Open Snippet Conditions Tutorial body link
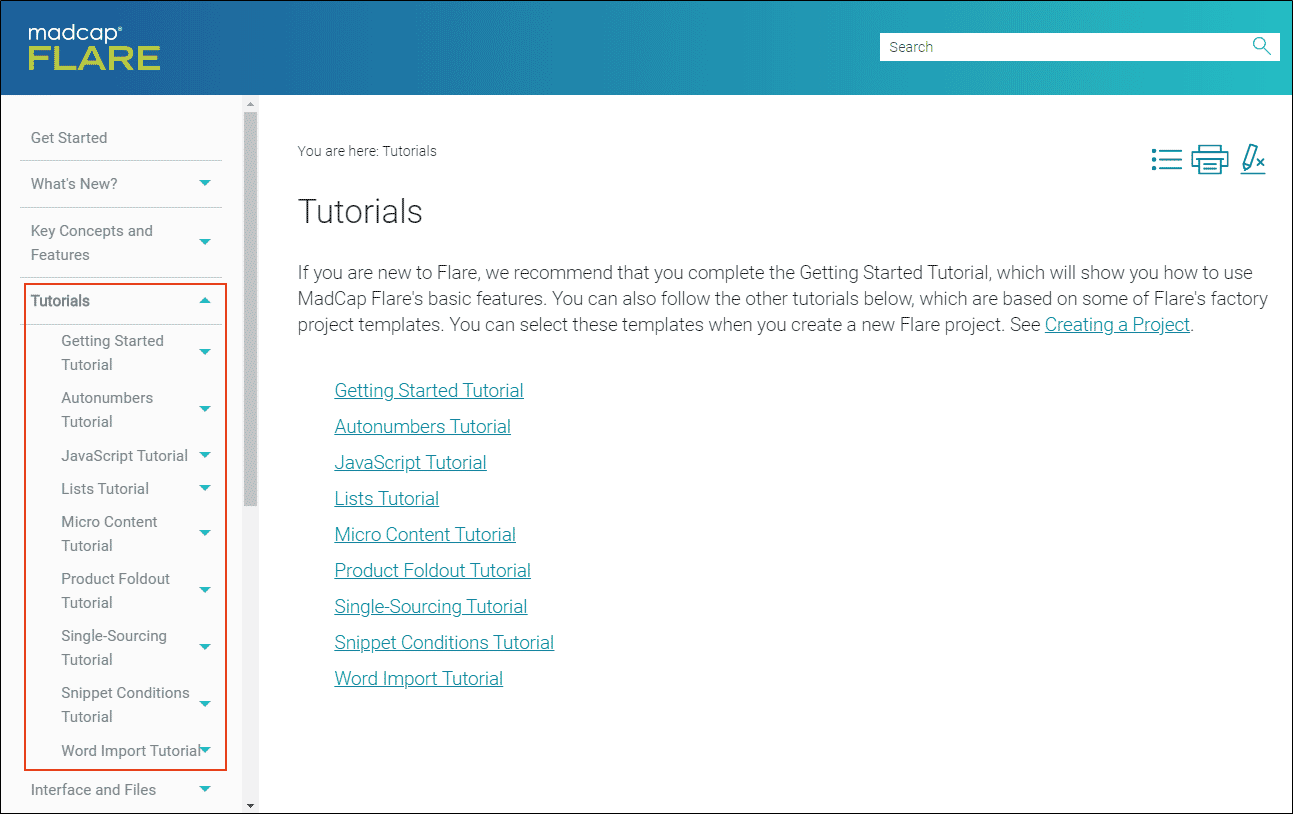 click(x=444, y=642)
